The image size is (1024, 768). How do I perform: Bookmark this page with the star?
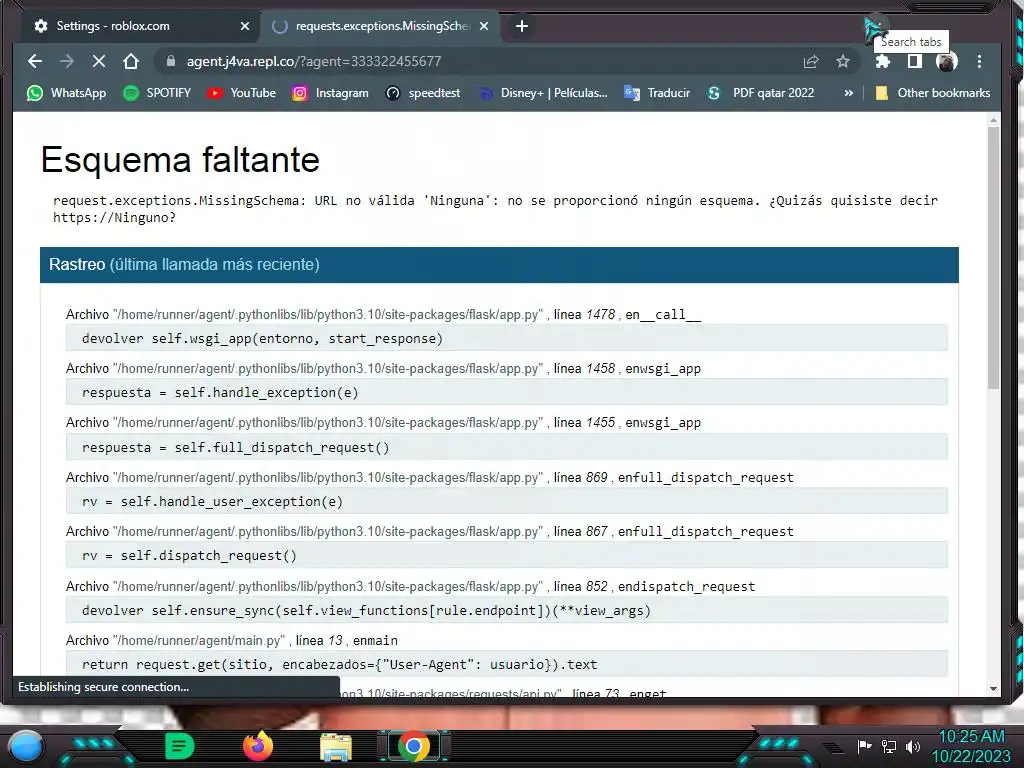coord(843,61)
